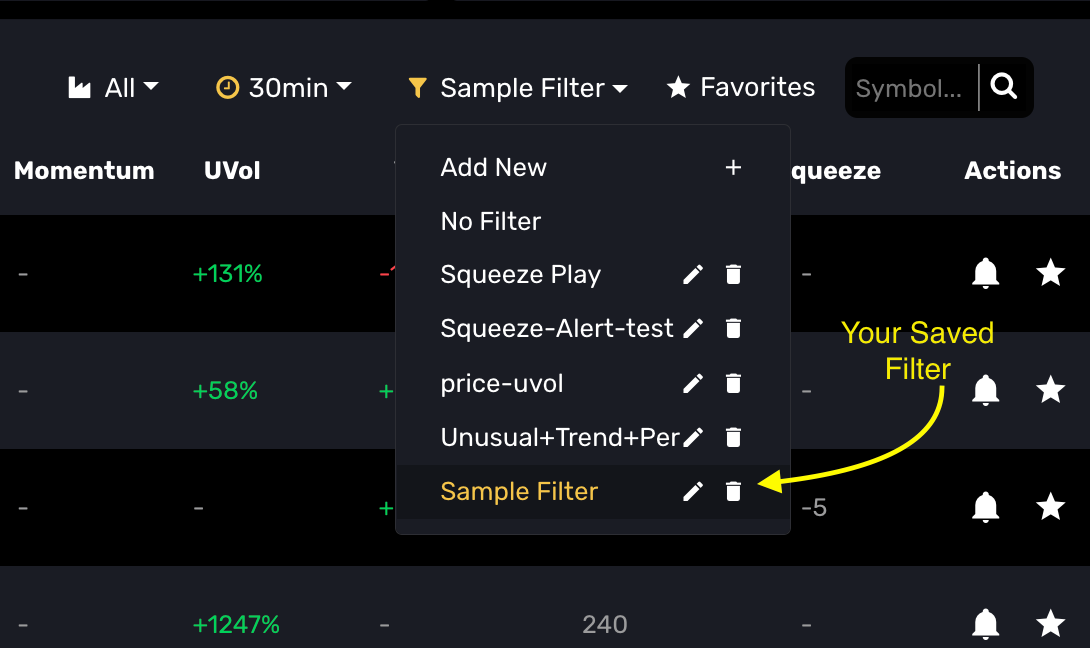1090x648 pixels.
Task: Click the plus icon beside Add New
Action: 733,168
